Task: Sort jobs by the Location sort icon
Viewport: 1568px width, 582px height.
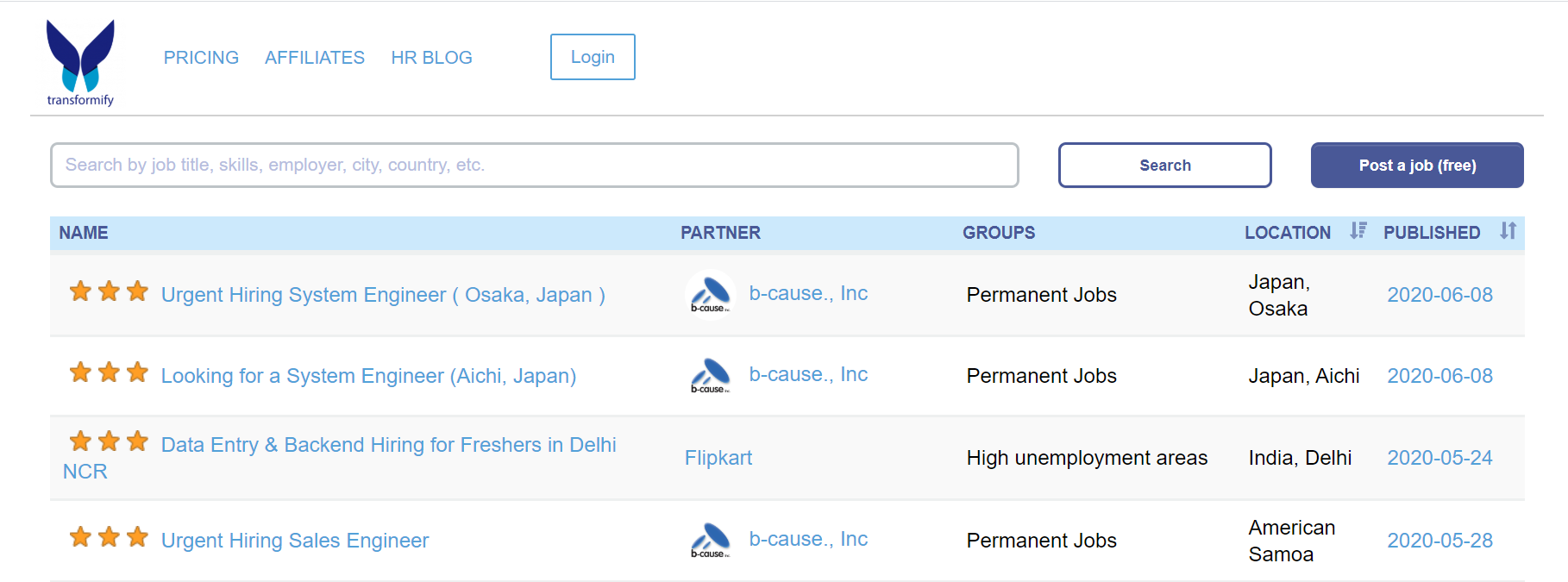Action: click(1358, 231)
